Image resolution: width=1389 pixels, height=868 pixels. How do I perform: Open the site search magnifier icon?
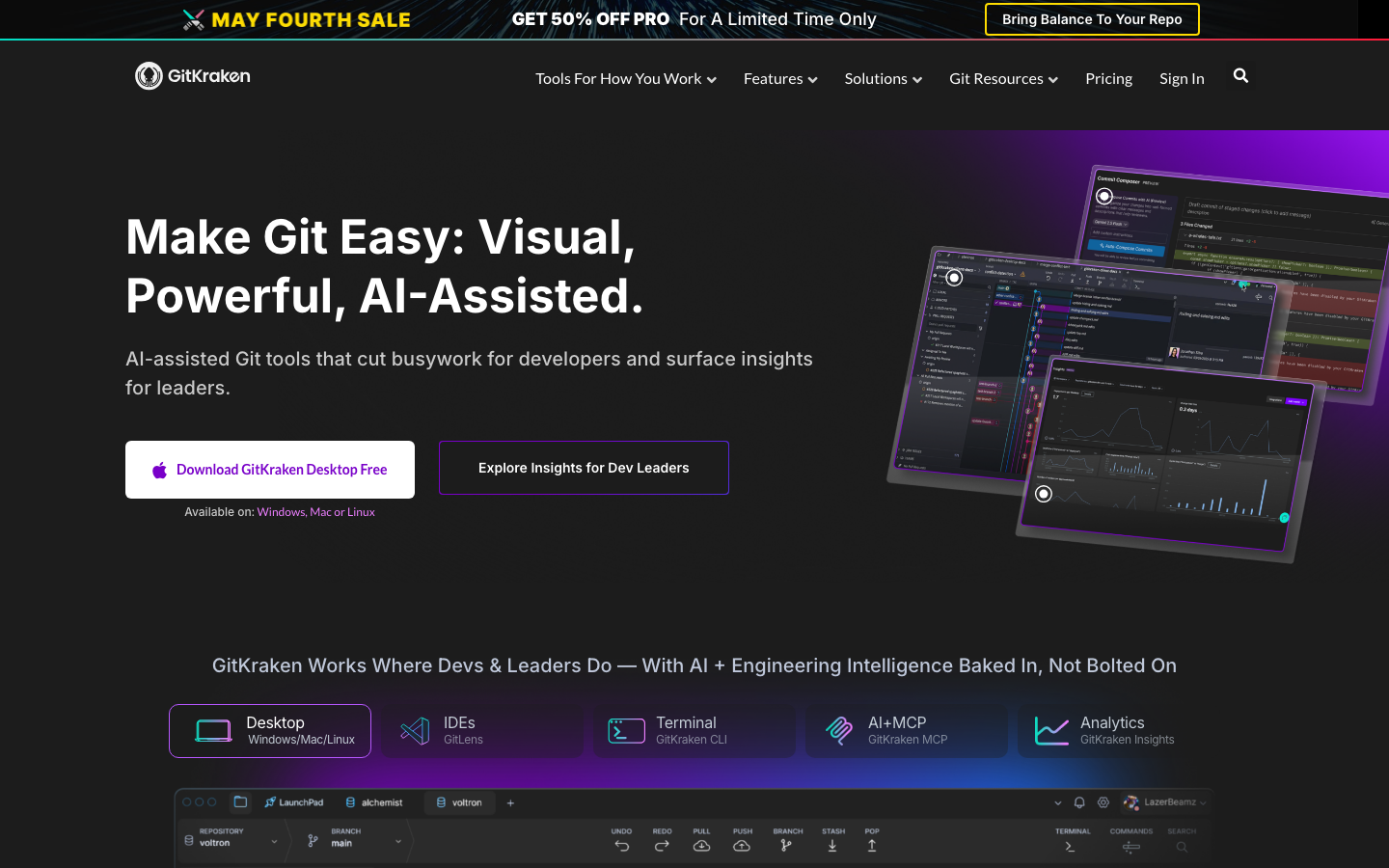coord(1240,76)
